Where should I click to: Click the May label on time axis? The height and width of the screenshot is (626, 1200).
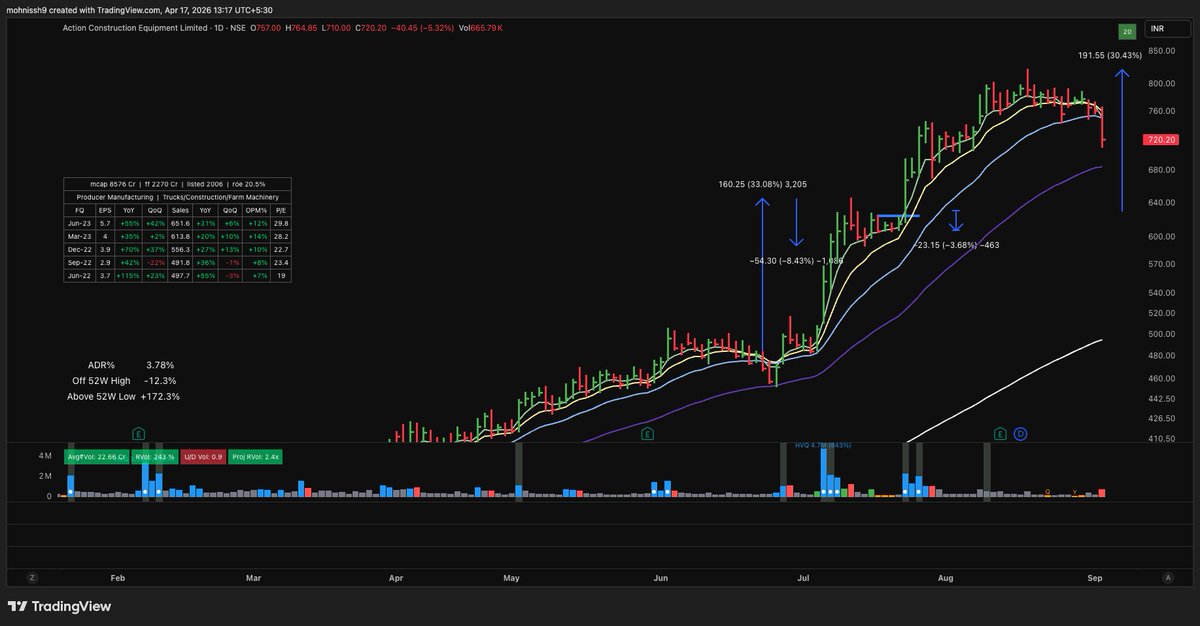coord(512,578)
